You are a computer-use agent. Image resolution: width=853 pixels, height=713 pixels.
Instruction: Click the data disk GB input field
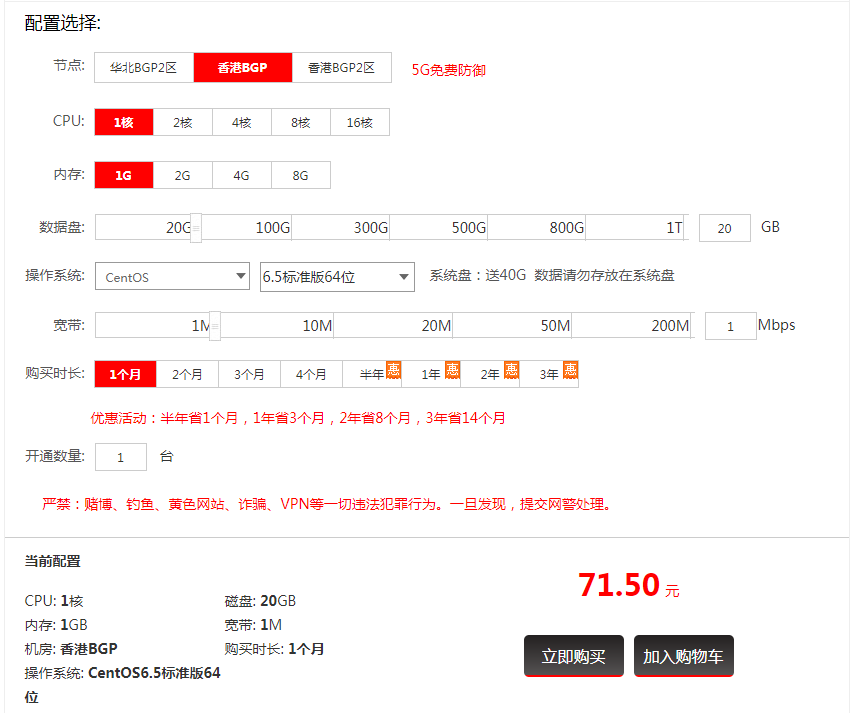pos(725,228)
